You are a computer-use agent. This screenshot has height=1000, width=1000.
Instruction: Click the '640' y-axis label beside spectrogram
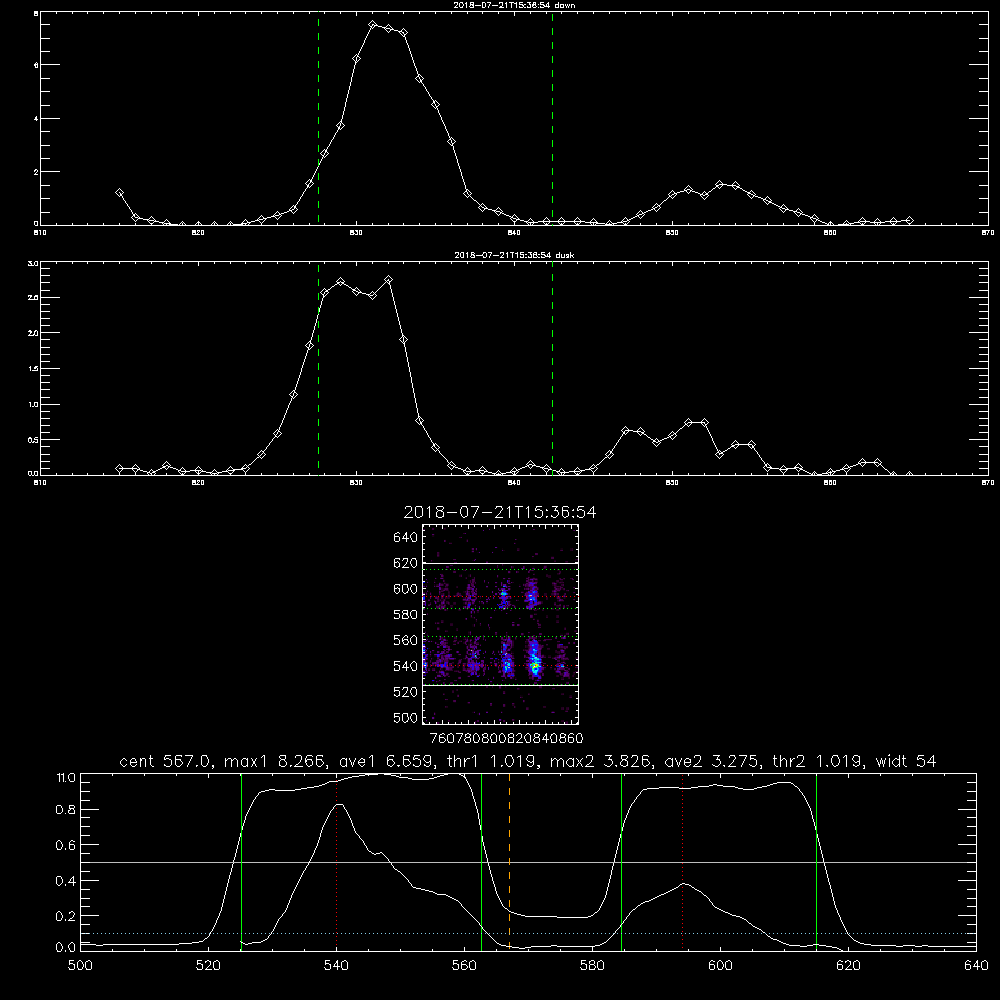[x=406, y=538]
